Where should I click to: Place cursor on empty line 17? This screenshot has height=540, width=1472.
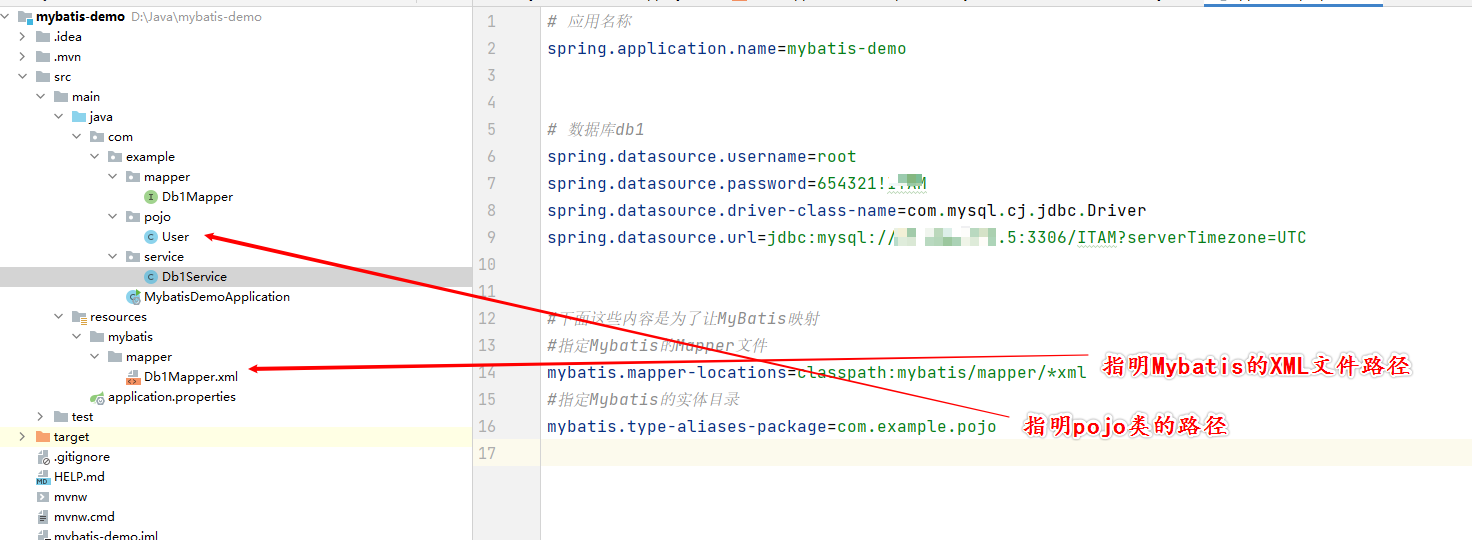pyautogui.click(x=1005, y=453)
